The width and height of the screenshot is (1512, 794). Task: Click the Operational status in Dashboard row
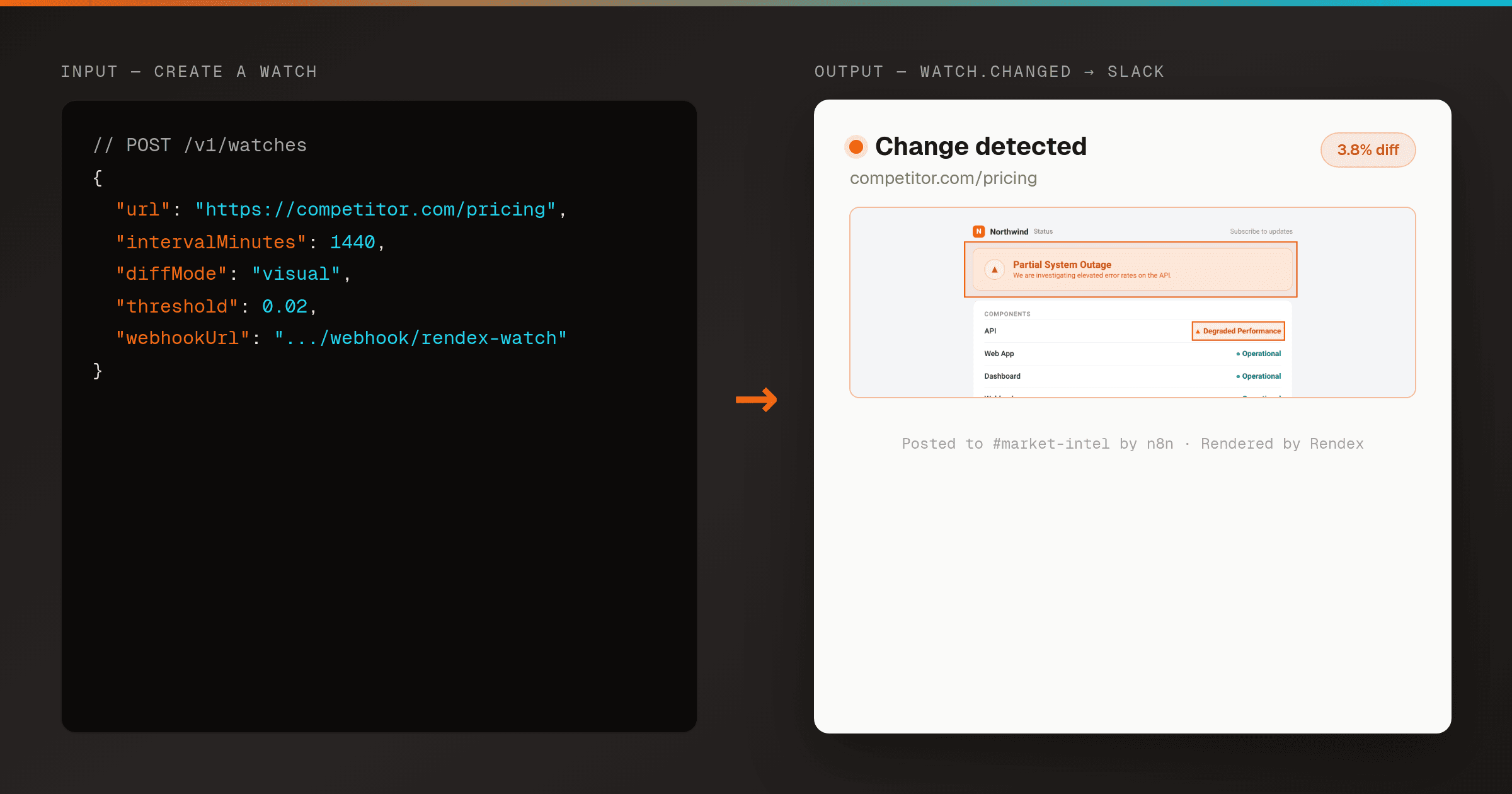click(x=1258, y=376)
